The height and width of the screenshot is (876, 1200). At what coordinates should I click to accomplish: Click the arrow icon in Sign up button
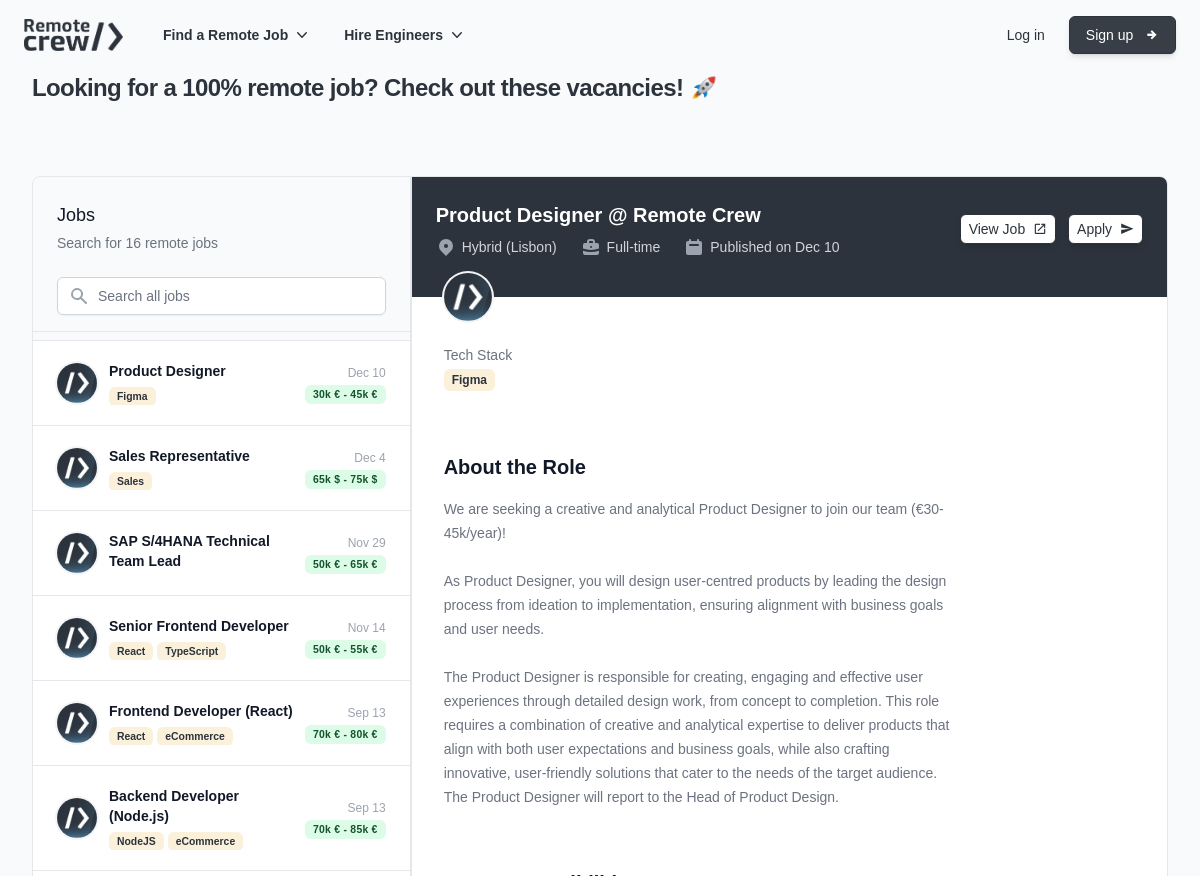click(x=1152, y=35)
